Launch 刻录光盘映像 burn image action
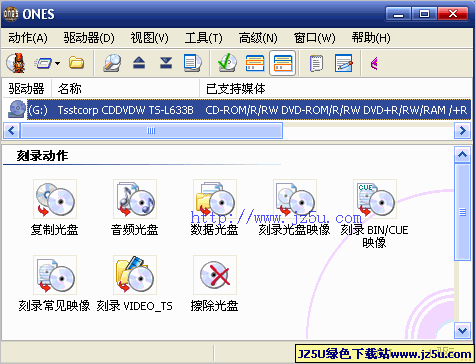Viewport: 476px width, 364px height. coord(295,208)
